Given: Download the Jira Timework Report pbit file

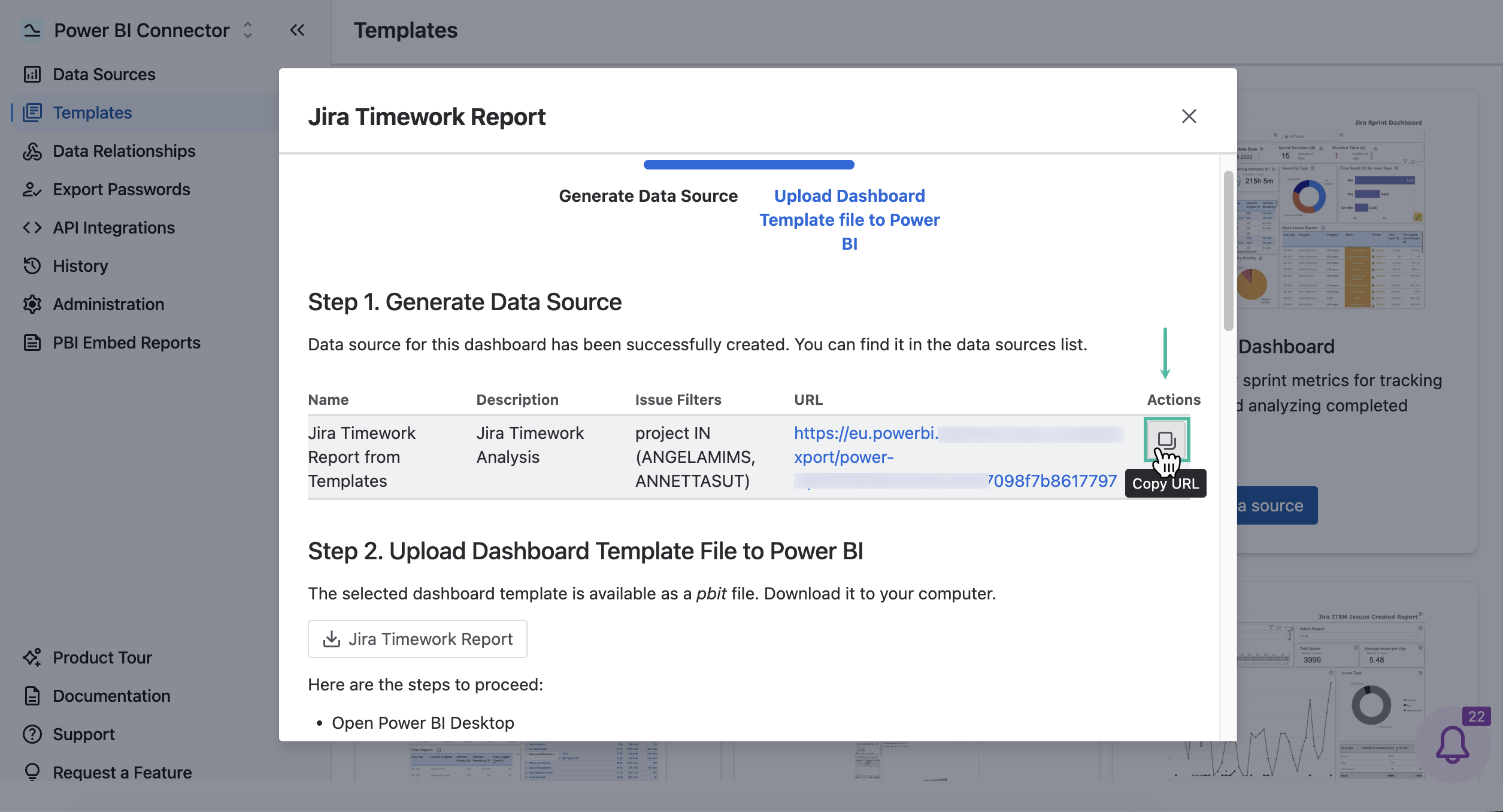Looking at the screenshot, I should pyautogui.click(x=417, y=639).
